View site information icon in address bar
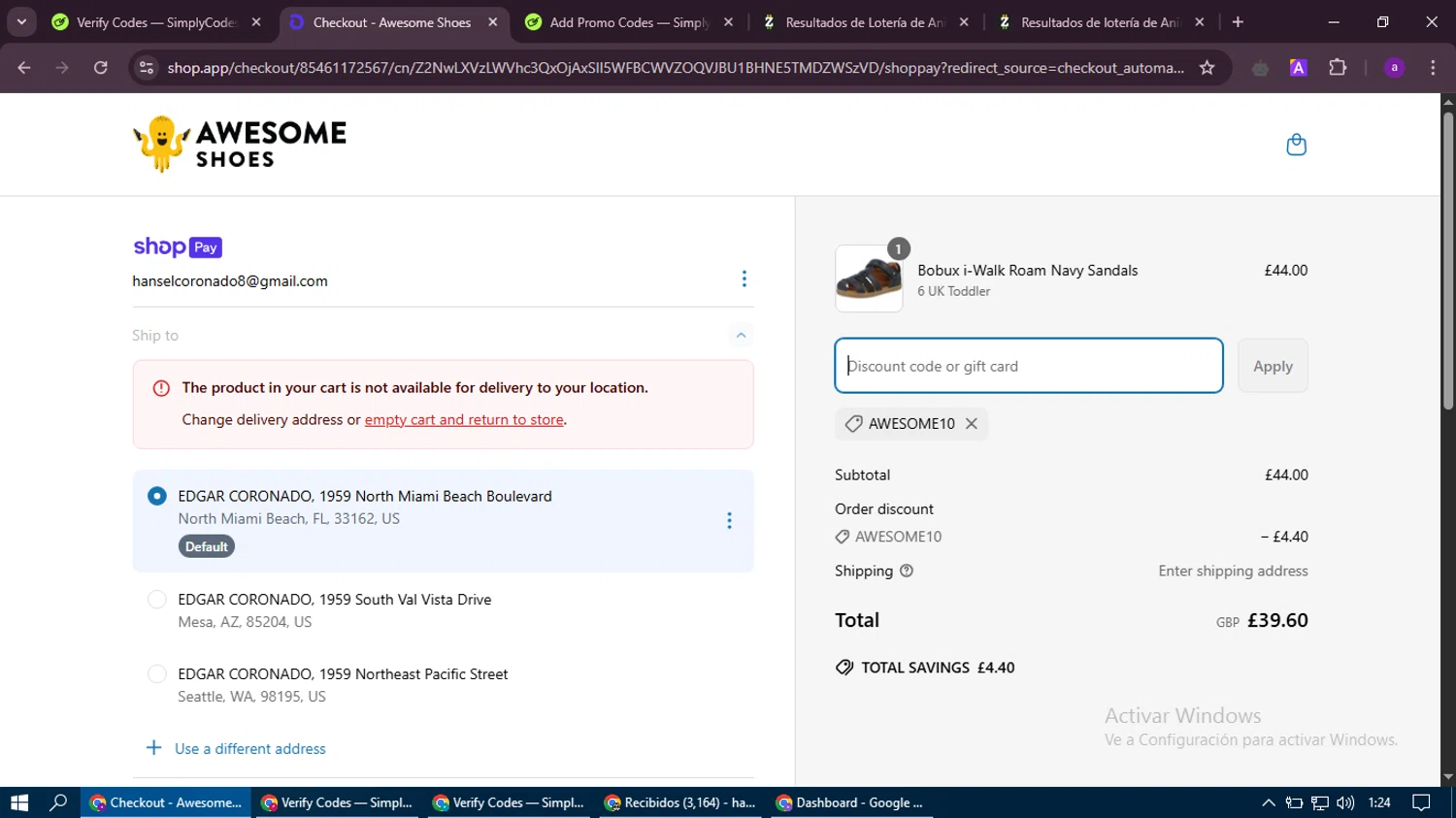Screen dimensions: 1456x818 pyautogui.click(x=147, y=68)
